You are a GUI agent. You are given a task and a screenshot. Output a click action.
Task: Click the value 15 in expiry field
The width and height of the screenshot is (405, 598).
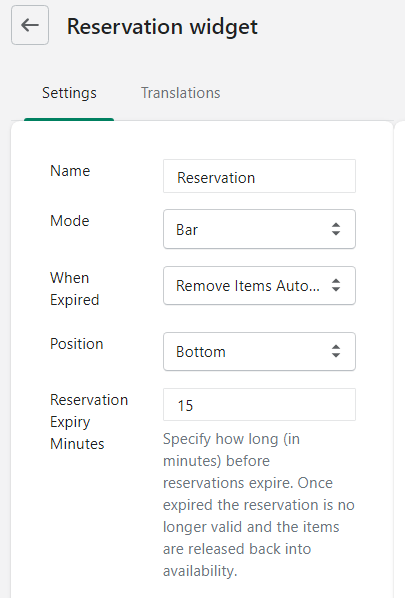point(185,406)
